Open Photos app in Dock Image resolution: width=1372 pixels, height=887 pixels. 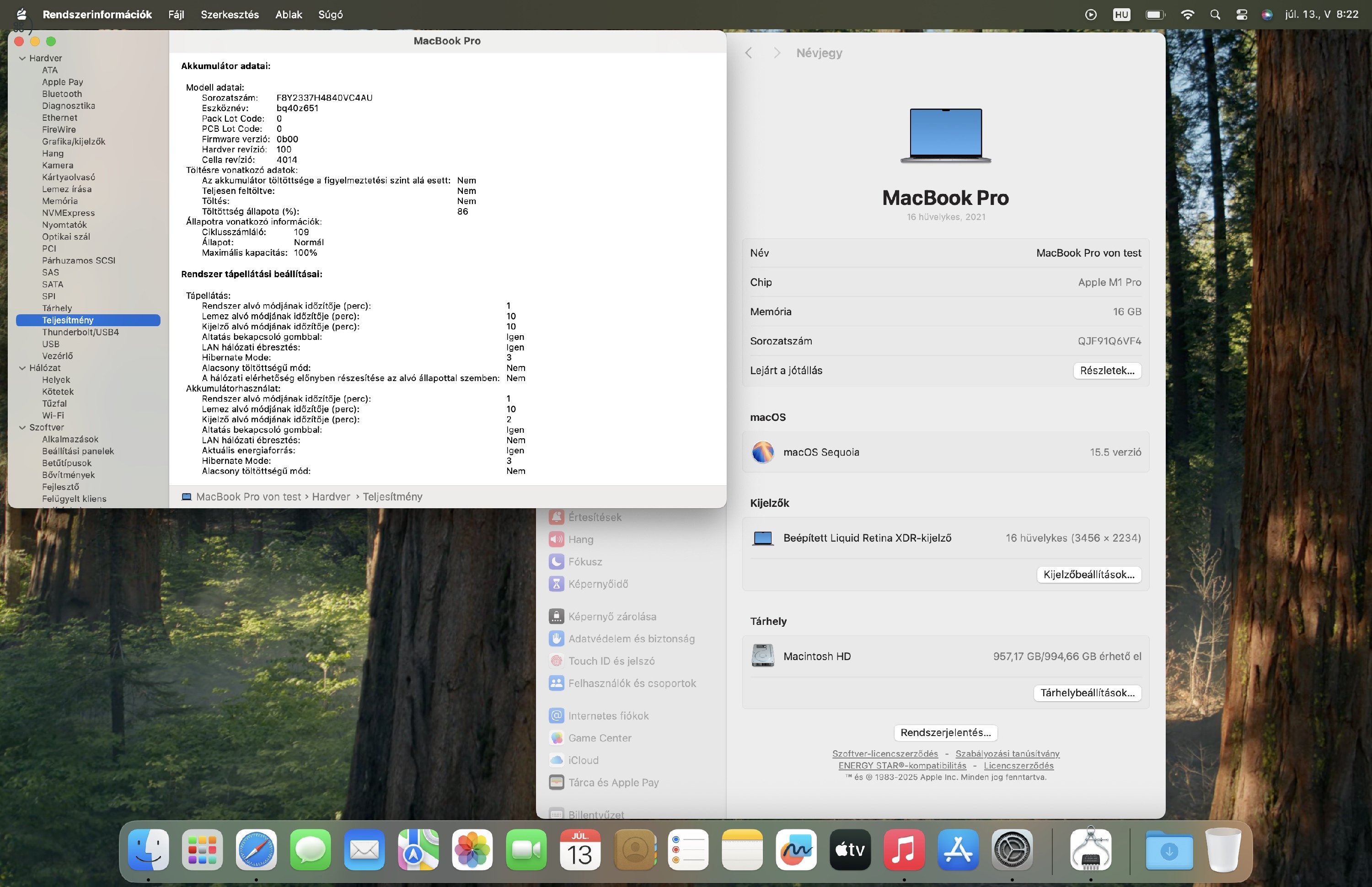point(472,849)
